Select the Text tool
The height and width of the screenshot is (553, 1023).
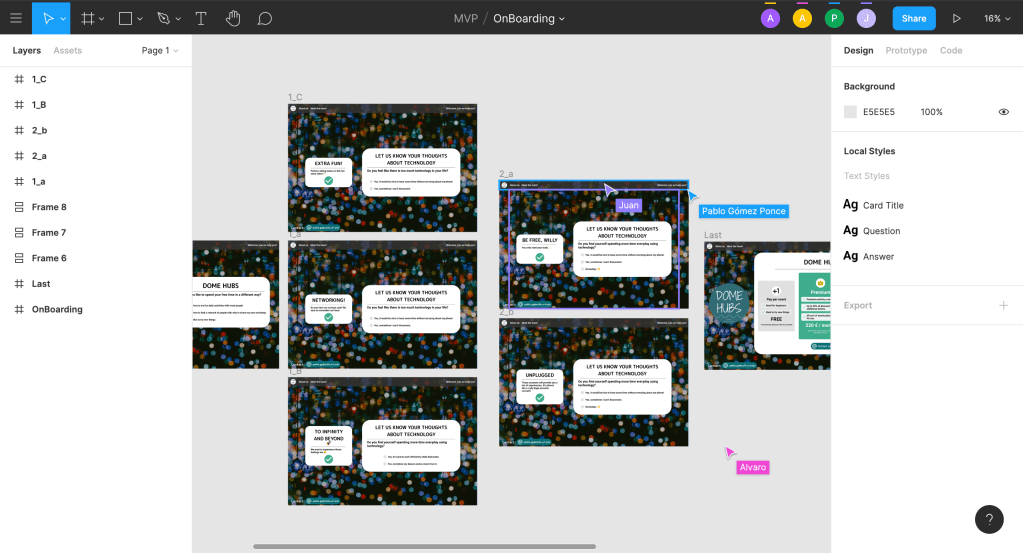click(201, 18)
